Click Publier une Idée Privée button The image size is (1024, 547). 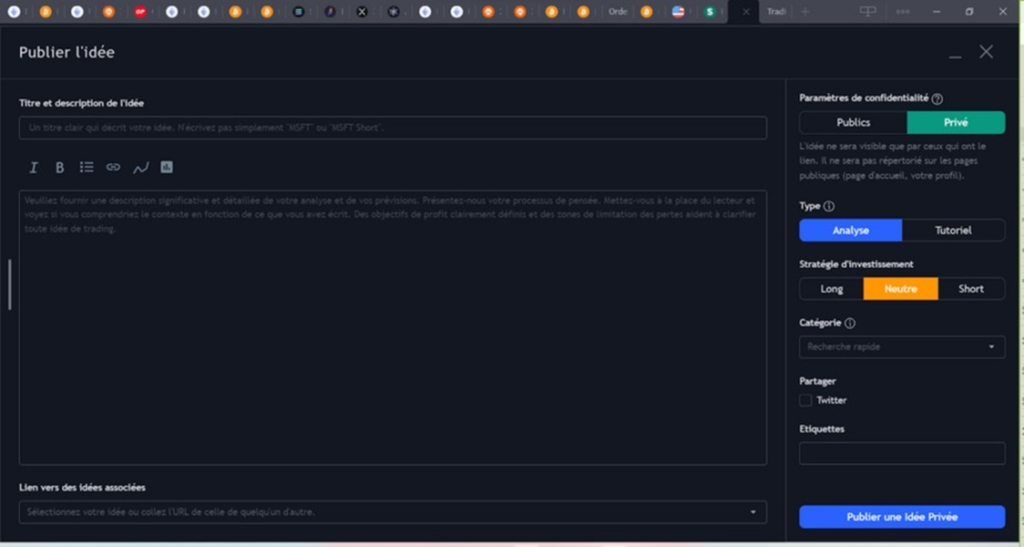click(x=902, y=517)
